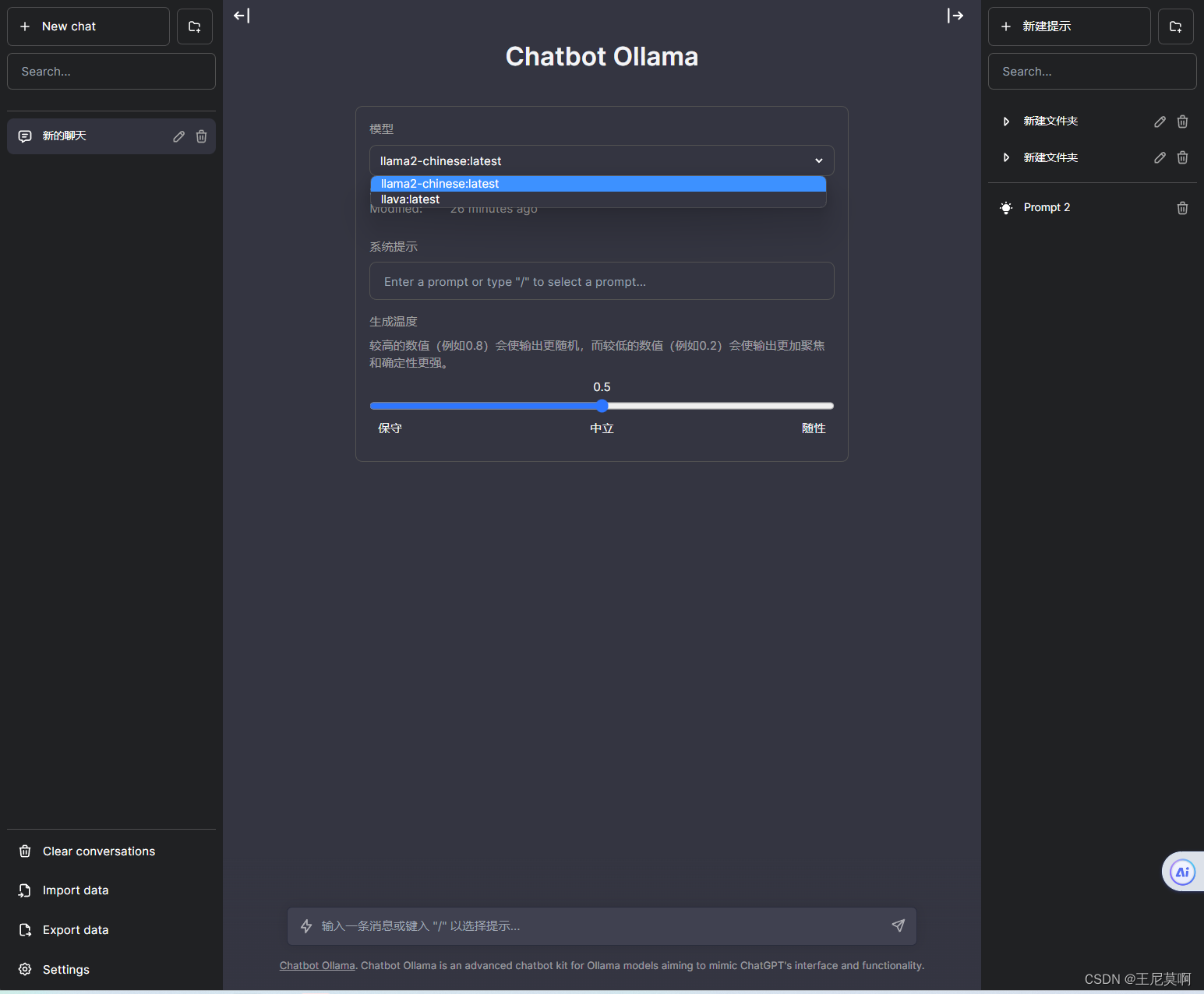Create new chat folder icon
The height and width of the screenshot is (994, 1204).
coord(195,26)
